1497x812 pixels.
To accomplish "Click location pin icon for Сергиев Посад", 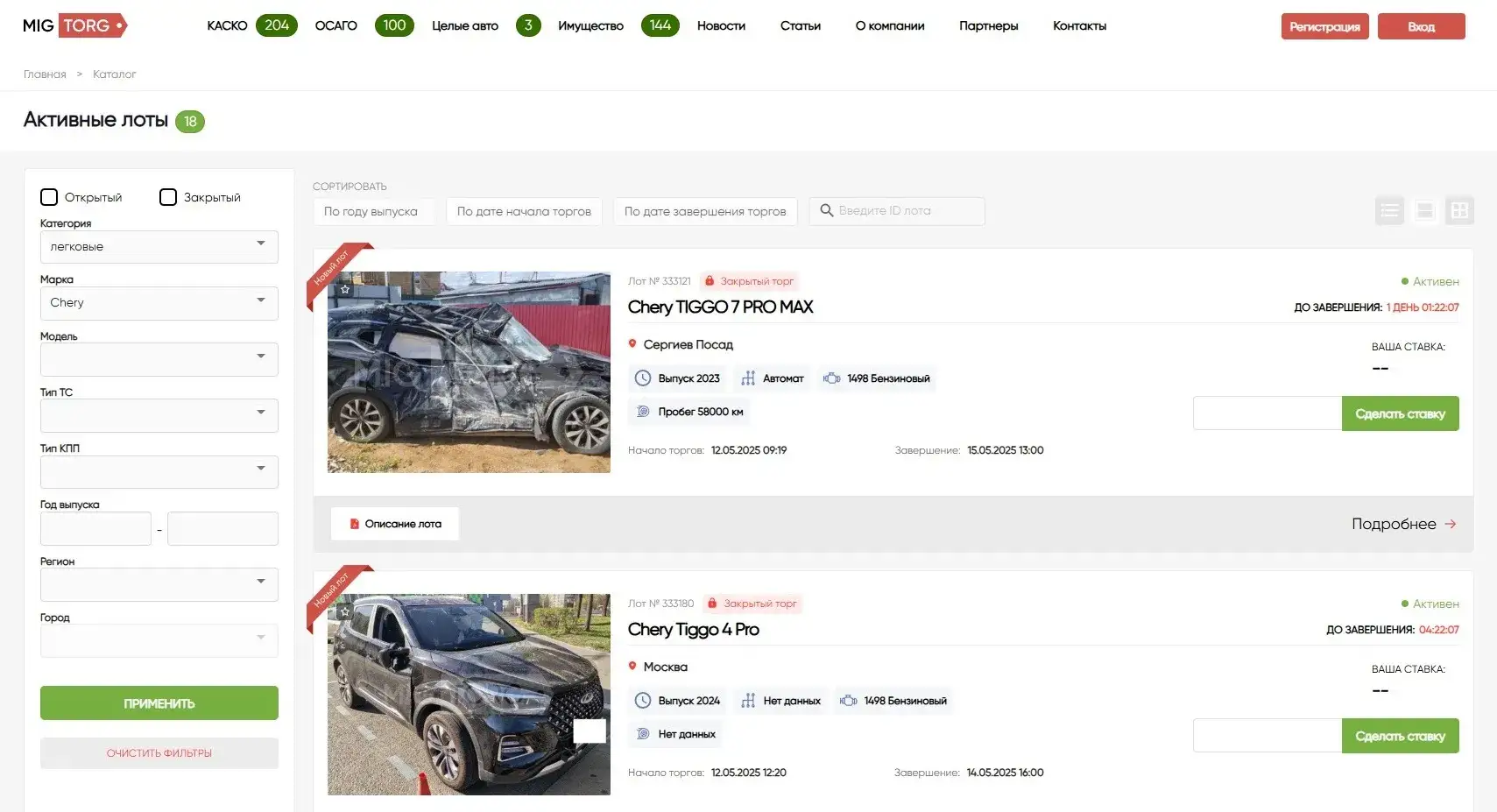I will pyautogui.click(x=632, y=343).
